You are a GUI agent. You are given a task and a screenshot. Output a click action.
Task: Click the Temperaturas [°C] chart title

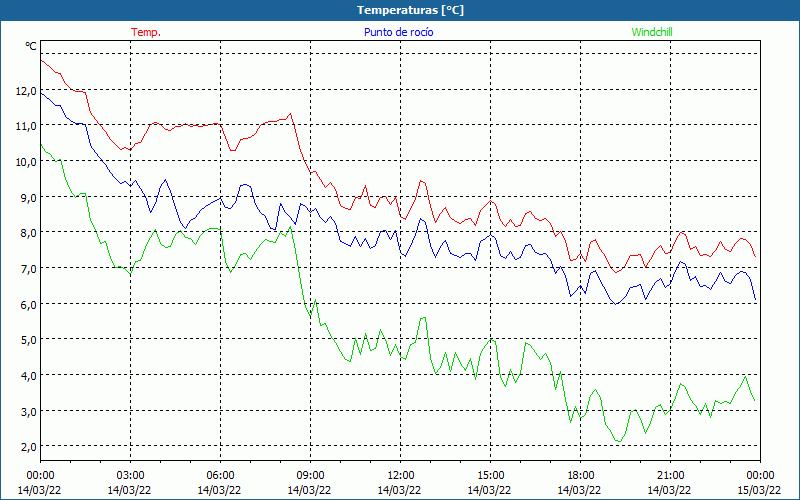[410, 10]
